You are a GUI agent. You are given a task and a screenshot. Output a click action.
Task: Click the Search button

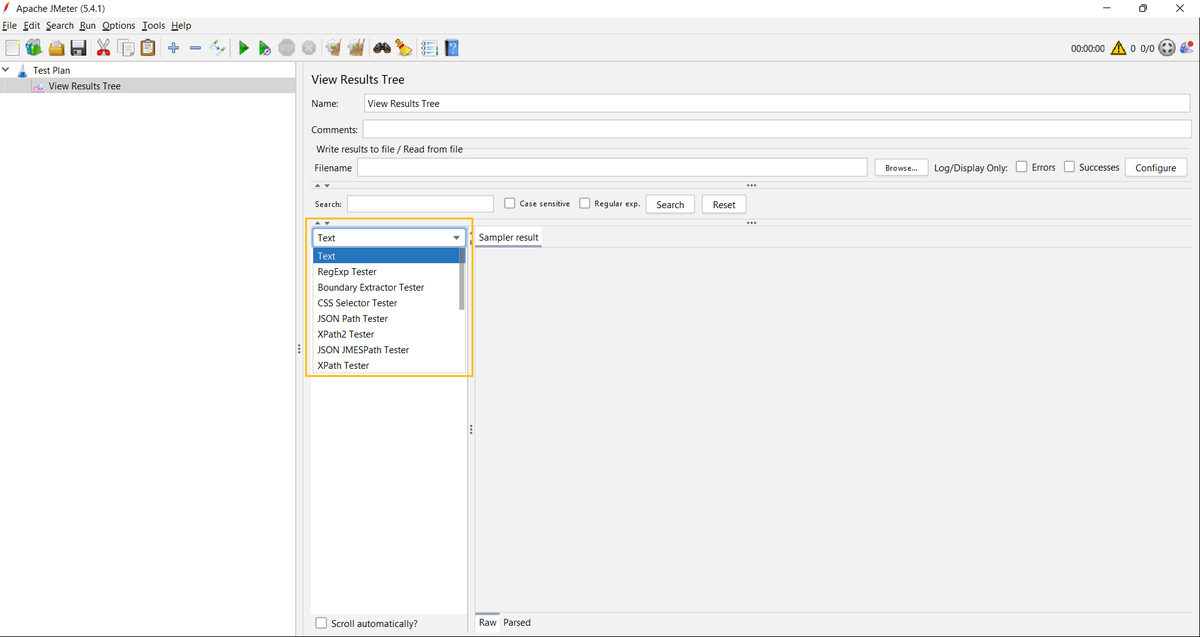pyautogui.click(x=670, y=204)
